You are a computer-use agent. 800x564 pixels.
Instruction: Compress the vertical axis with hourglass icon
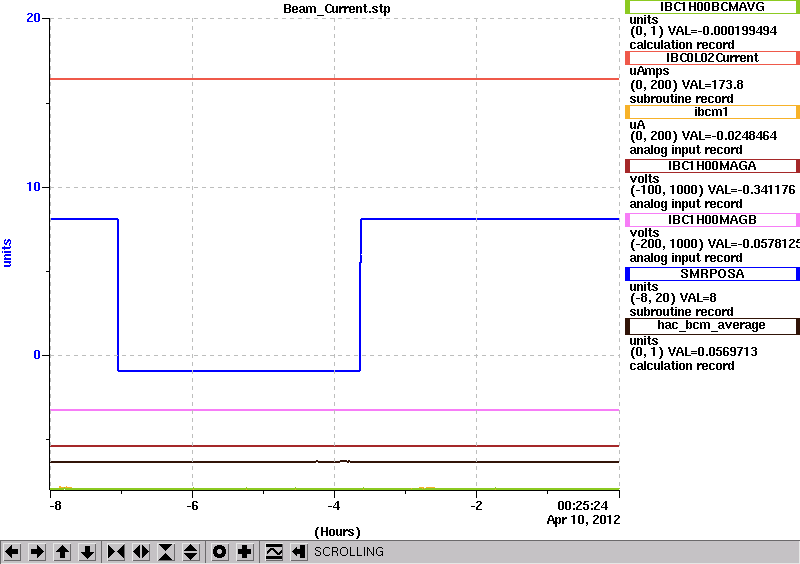tap(166, 552)
